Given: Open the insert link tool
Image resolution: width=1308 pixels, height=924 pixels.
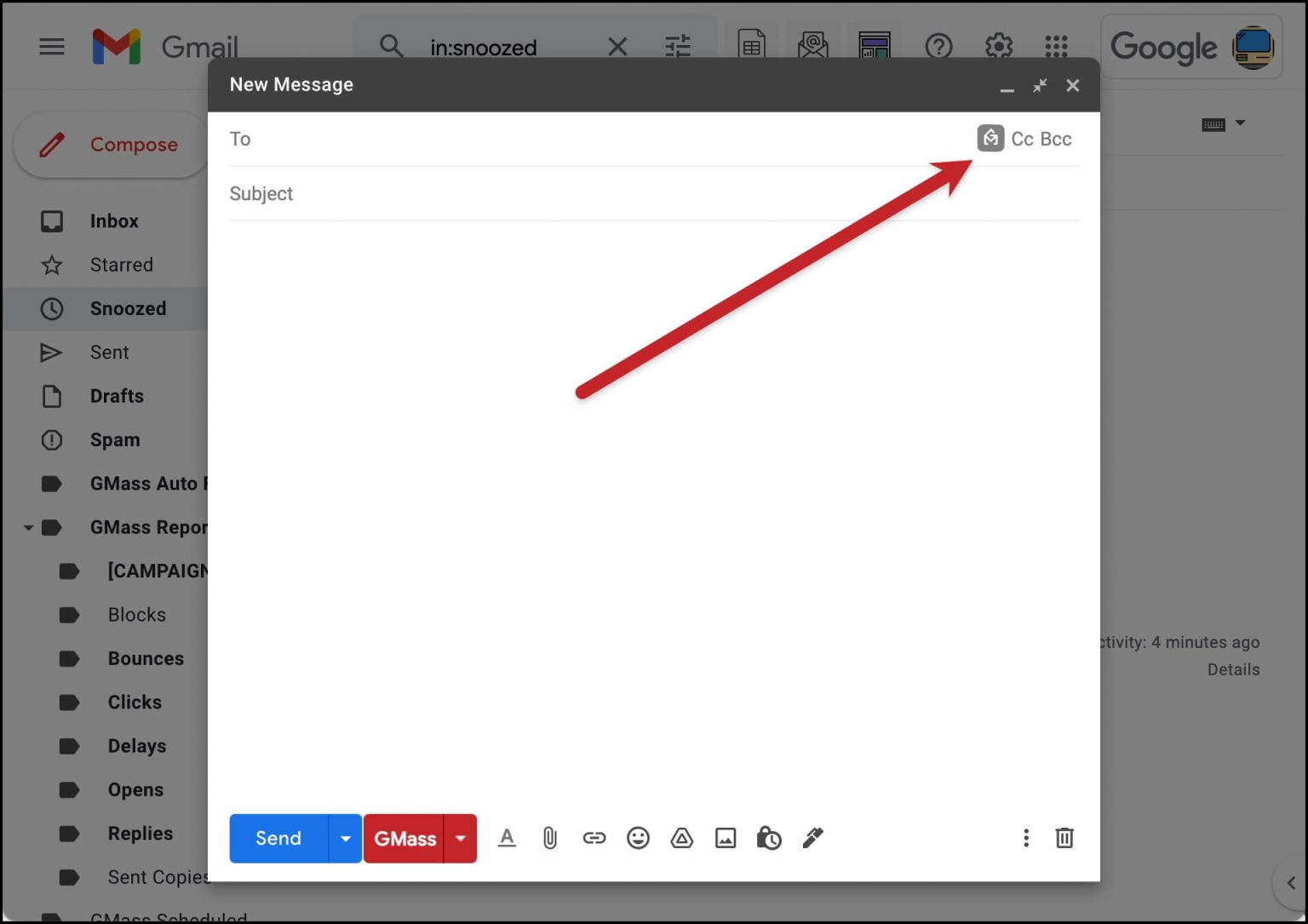Looking at the screenshot, I should pyautogui.click(x=594, y=838).
